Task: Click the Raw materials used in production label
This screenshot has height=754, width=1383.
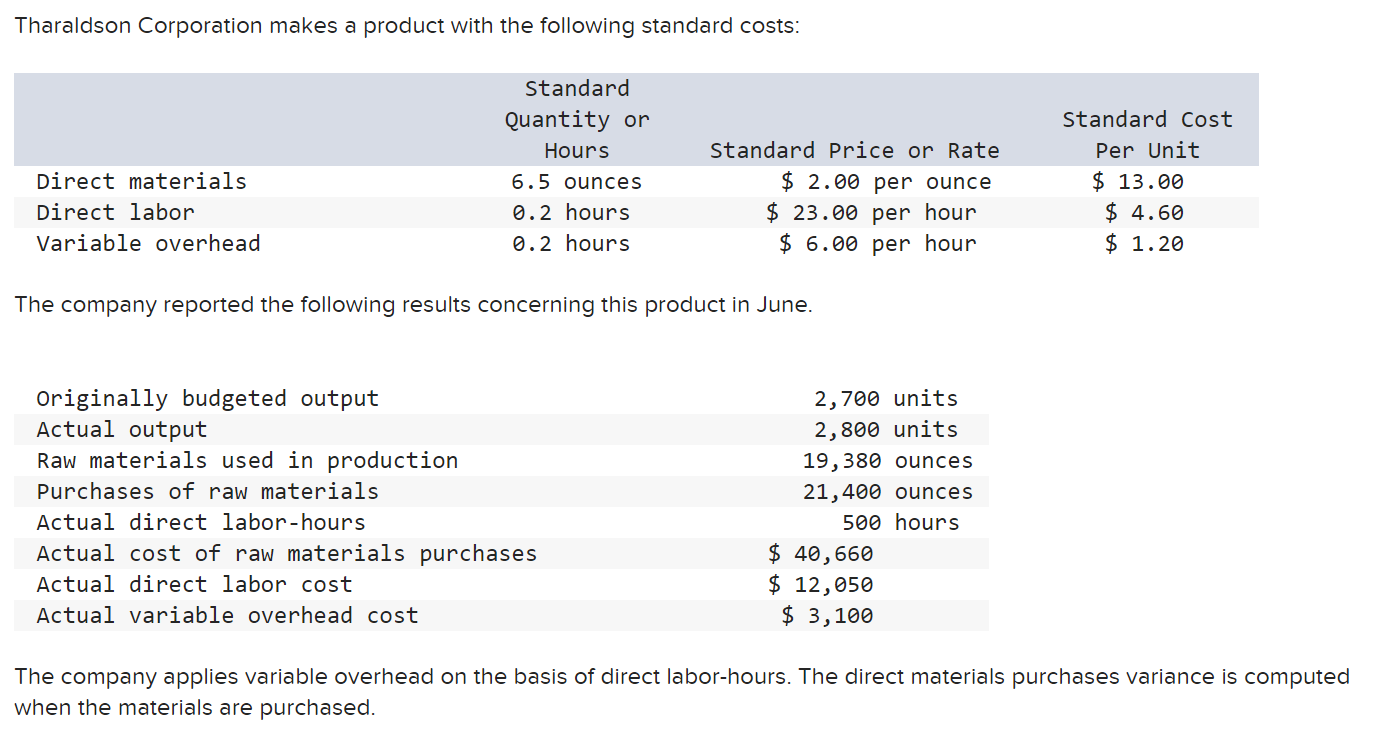Action: pos(248,460)
